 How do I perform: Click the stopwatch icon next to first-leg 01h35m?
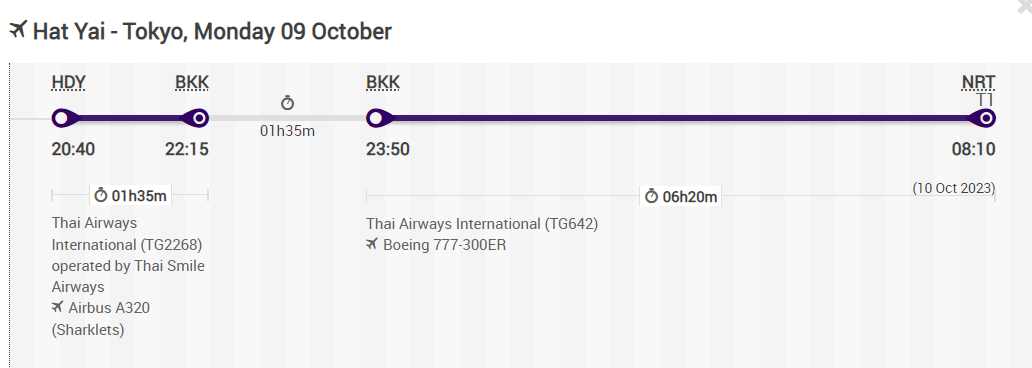(101, 195)
